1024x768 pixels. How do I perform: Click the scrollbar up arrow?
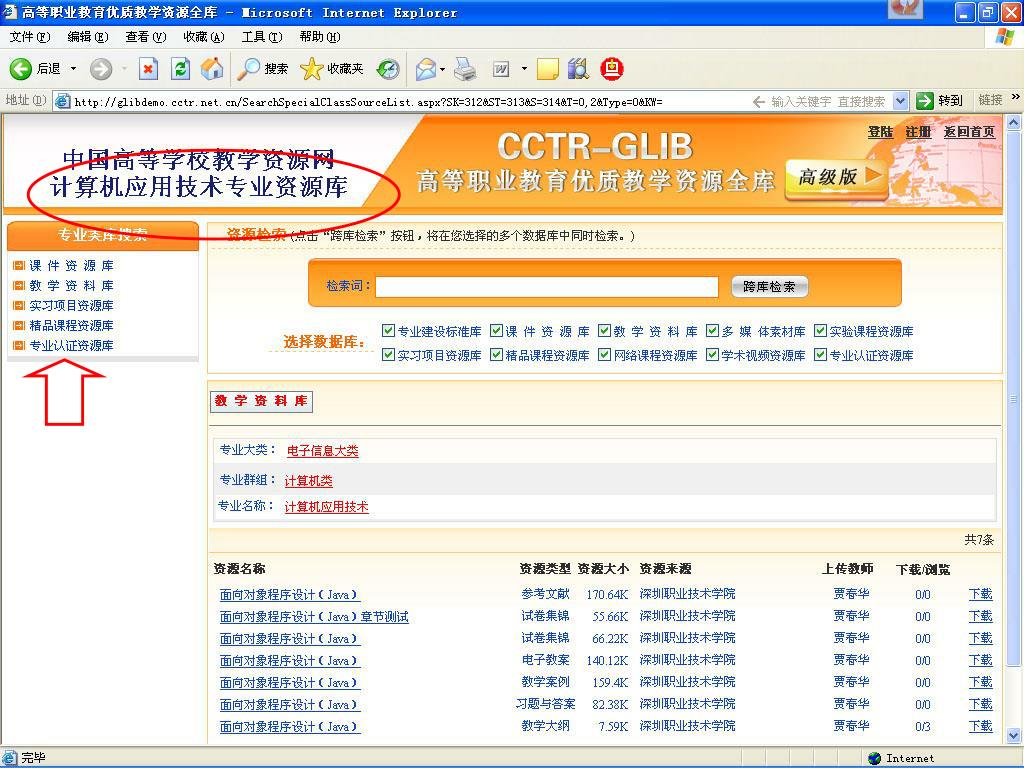pyautogui.click(x=1014, y=122)
